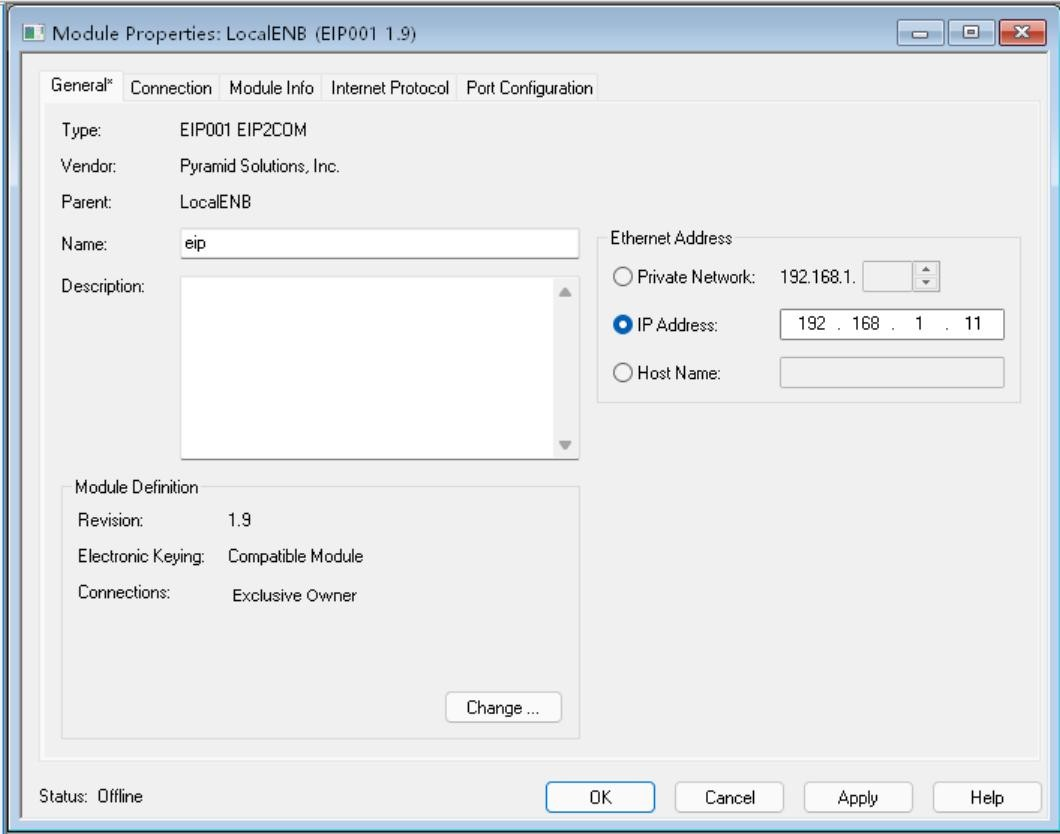Click the Revision value 1.9
Viewport: 1060px width, 834px height.
point(239,520)
